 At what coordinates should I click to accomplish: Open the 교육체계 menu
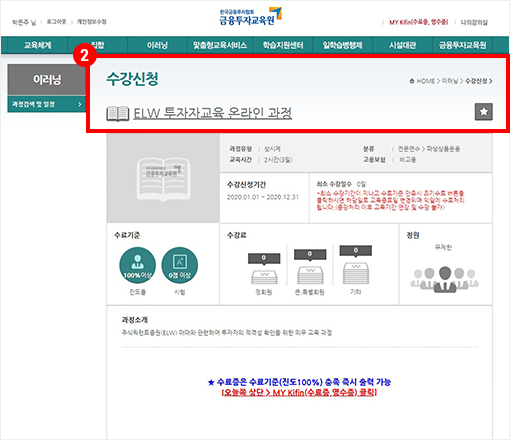point(38,45)
